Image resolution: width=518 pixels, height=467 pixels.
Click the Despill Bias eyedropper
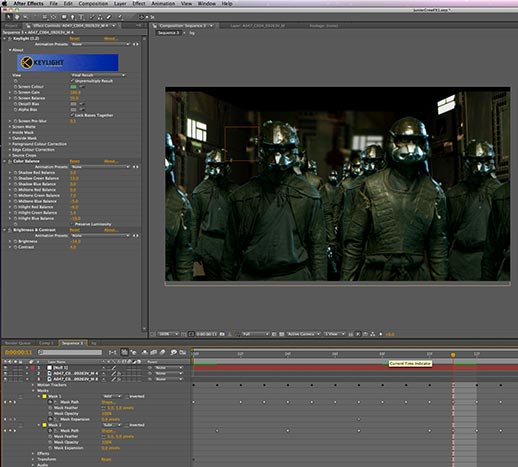[82, 104]
